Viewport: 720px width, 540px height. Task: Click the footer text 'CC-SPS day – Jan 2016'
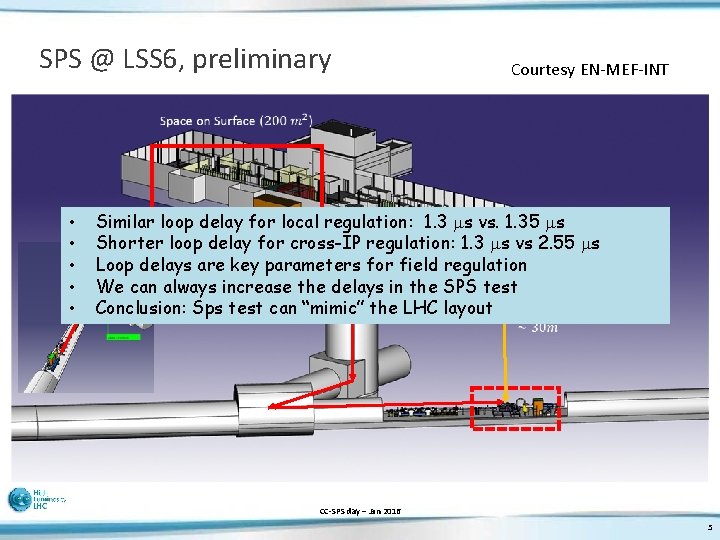[x=360, y=511]
